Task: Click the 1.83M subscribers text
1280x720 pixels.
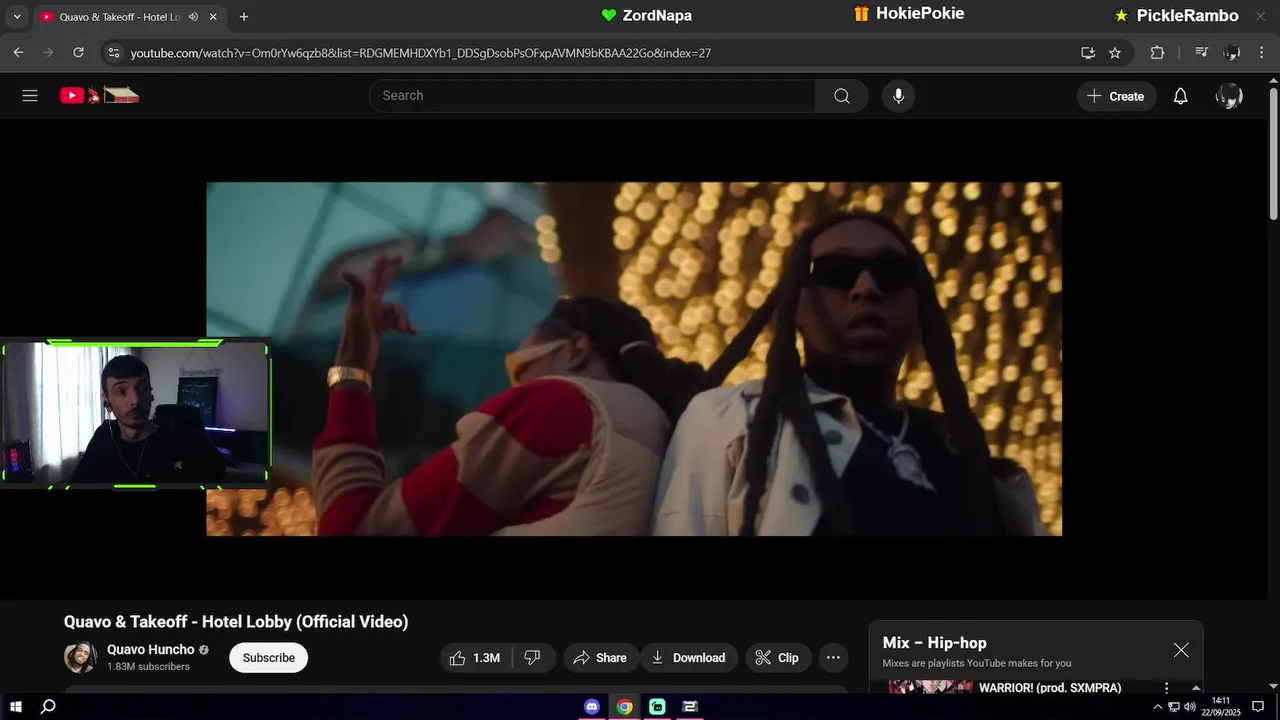Action: point(148,667)
